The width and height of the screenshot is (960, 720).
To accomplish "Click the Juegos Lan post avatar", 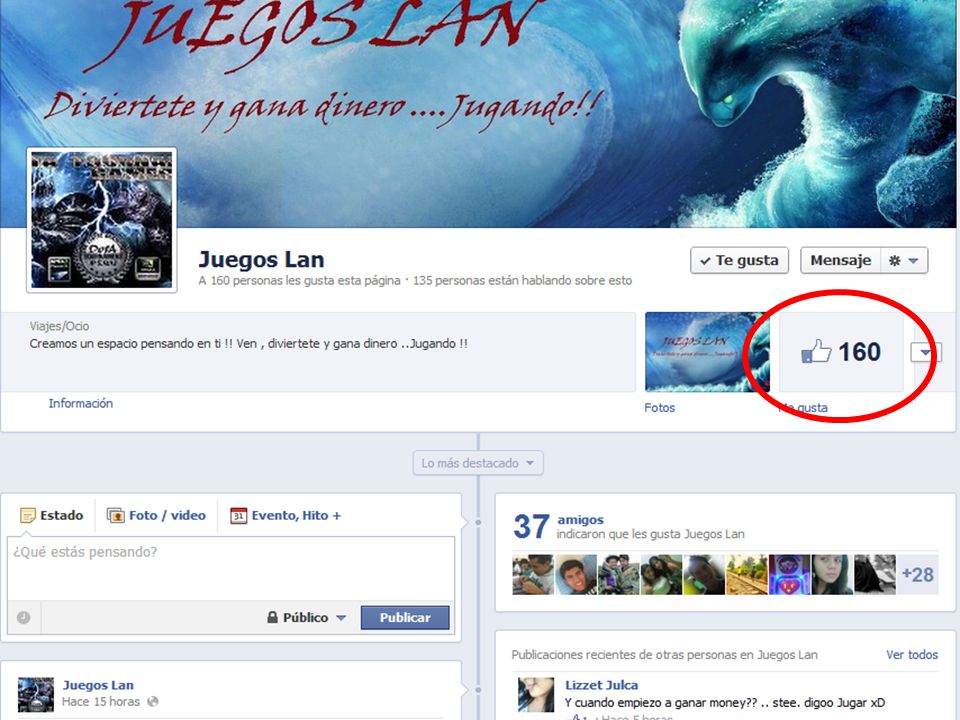I will (x=36, y=694).
